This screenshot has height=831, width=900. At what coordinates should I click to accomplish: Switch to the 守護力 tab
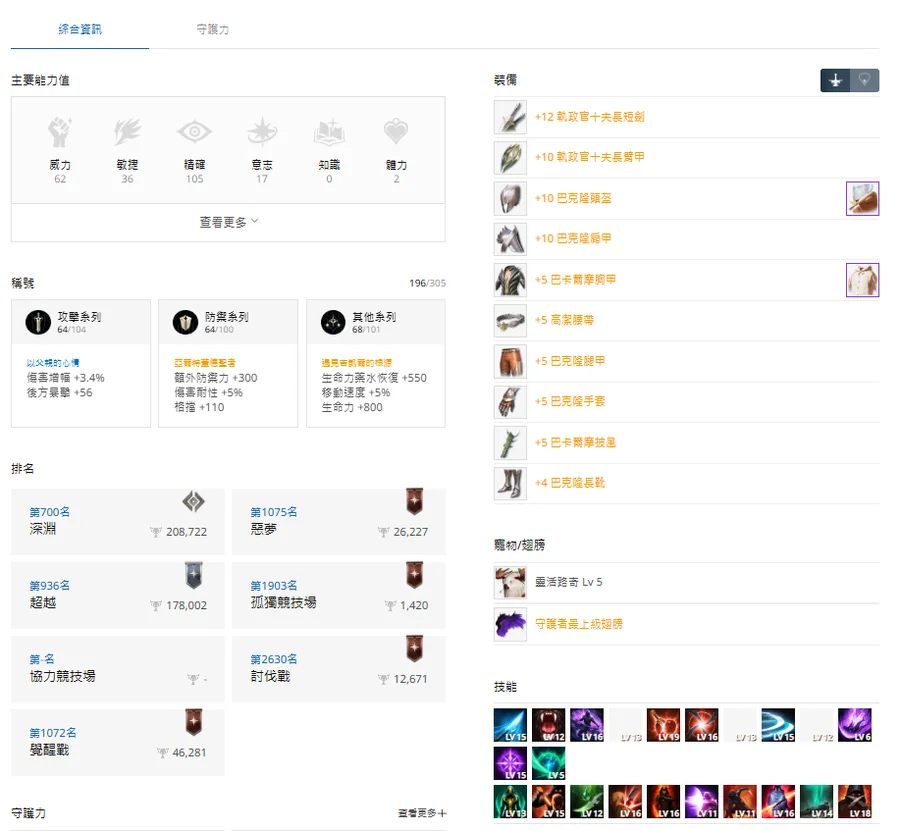tap(213, 30)
